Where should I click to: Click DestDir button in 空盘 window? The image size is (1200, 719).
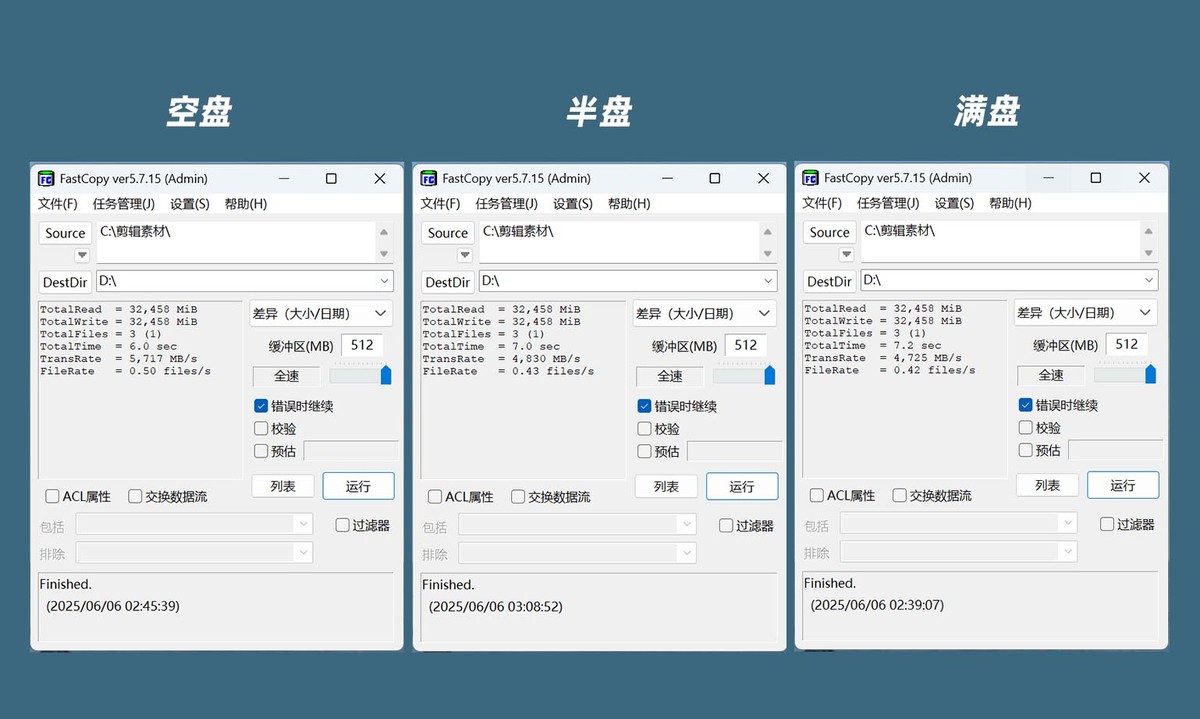pyautogui.click(x=65, y=282)
